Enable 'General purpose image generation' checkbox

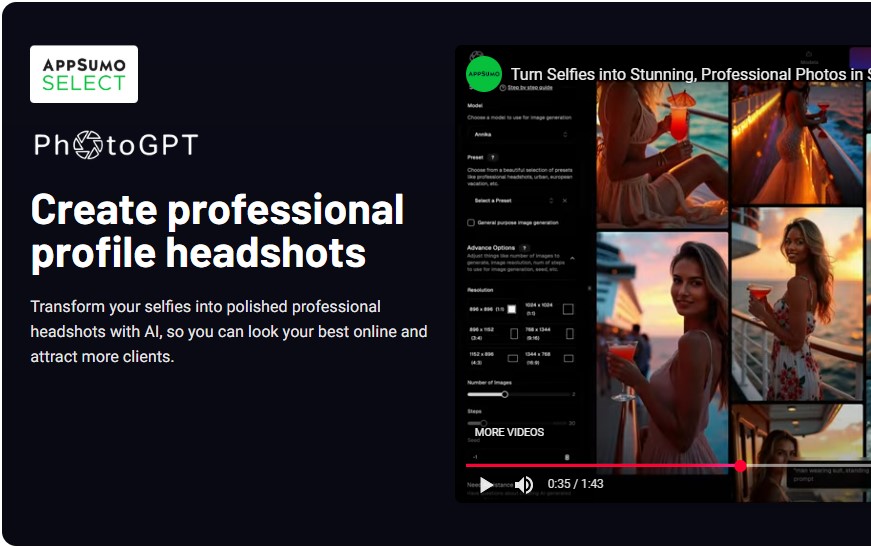click(x=471, y=223)
